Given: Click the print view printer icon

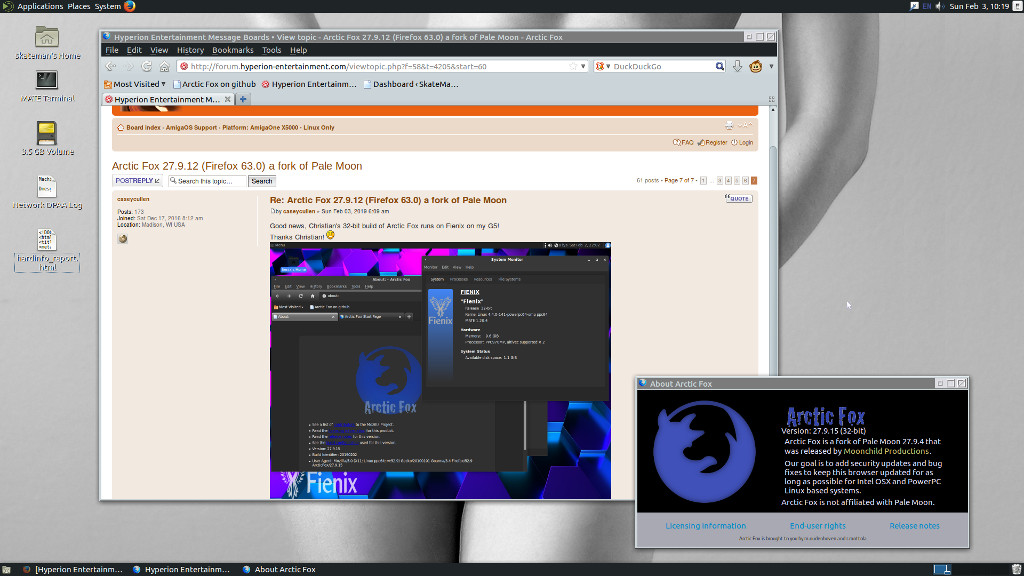Looking at the screenshot, I should click(729, 125).
